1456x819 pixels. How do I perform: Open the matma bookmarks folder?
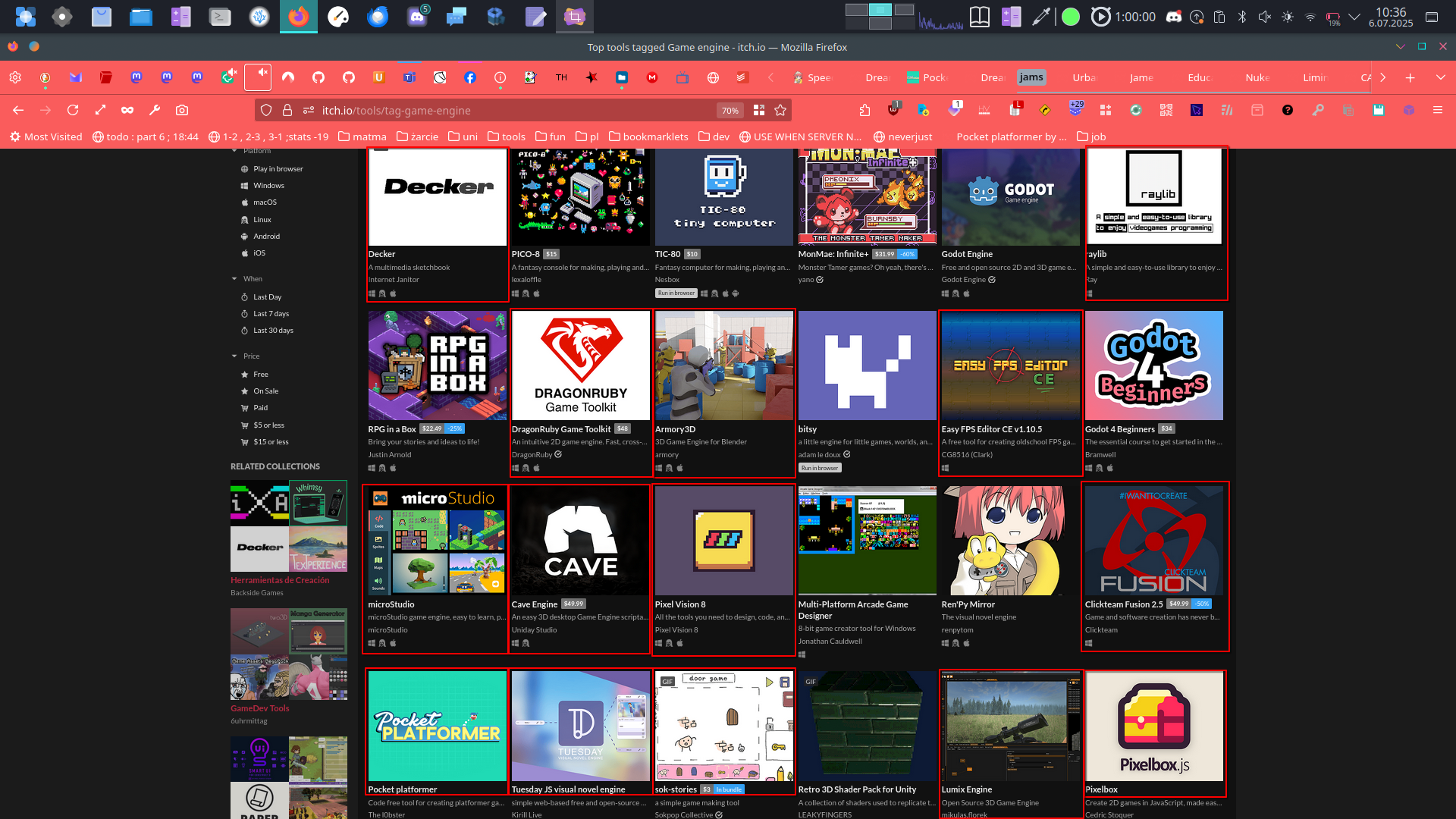click(362, 136)
